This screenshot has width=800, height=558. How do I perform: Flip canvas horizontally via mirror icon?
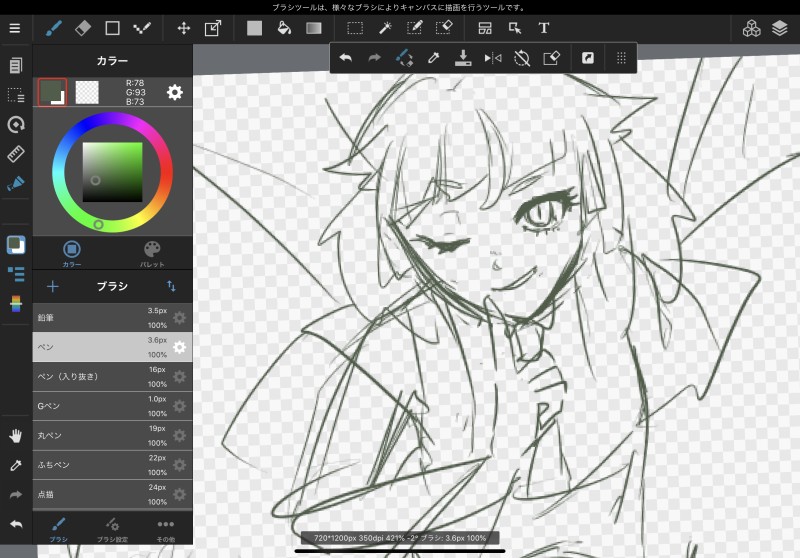pyautogui.click(x=492, y=58)
